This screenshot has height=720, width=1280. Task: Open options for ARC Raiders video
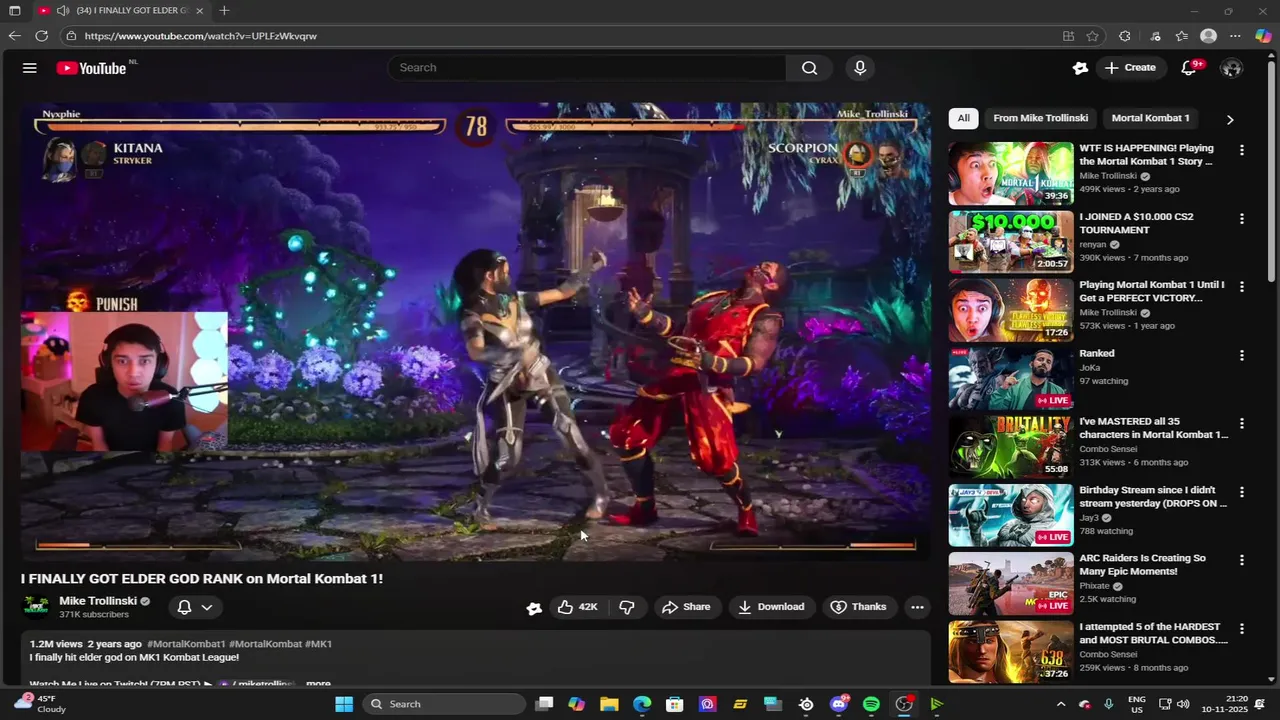[x=1242, y=560]
